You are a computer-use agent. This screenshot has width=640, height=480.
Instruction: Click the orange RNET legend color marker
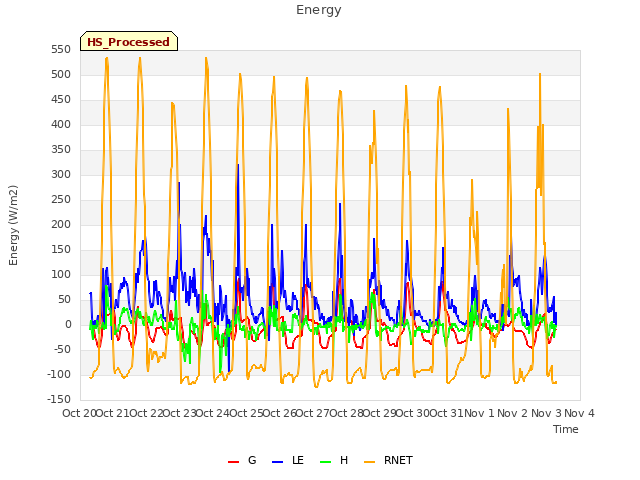(369, 462)
